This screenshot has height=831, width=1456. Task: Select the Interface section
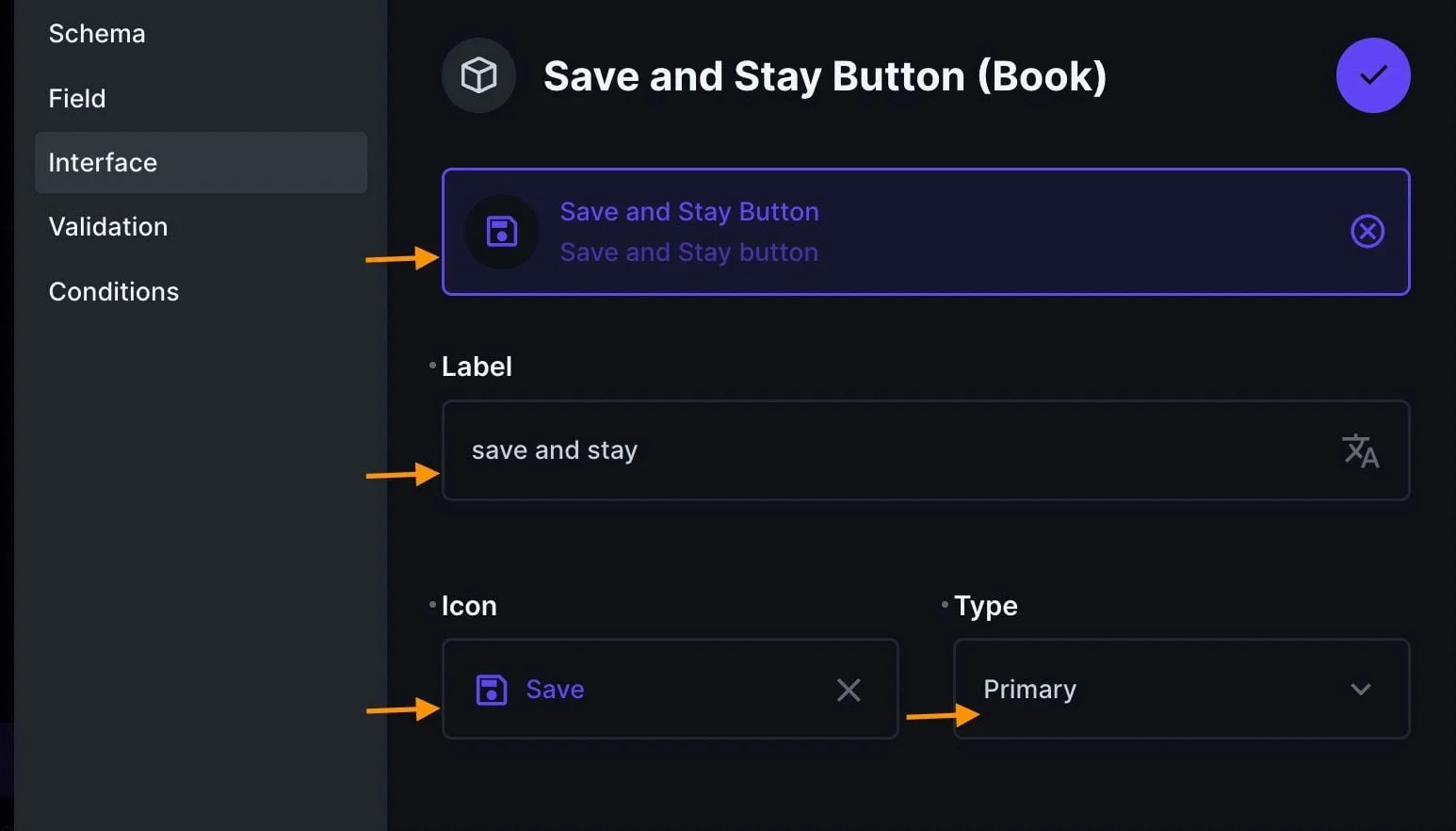(x=103, y=163)
